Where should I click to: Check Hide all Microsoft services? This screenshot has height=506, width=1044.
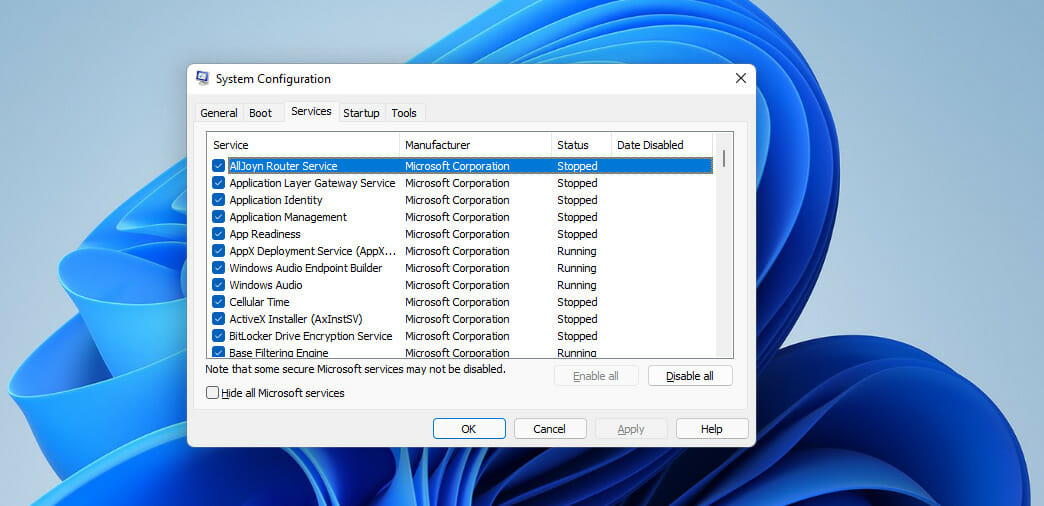(212, 393)
